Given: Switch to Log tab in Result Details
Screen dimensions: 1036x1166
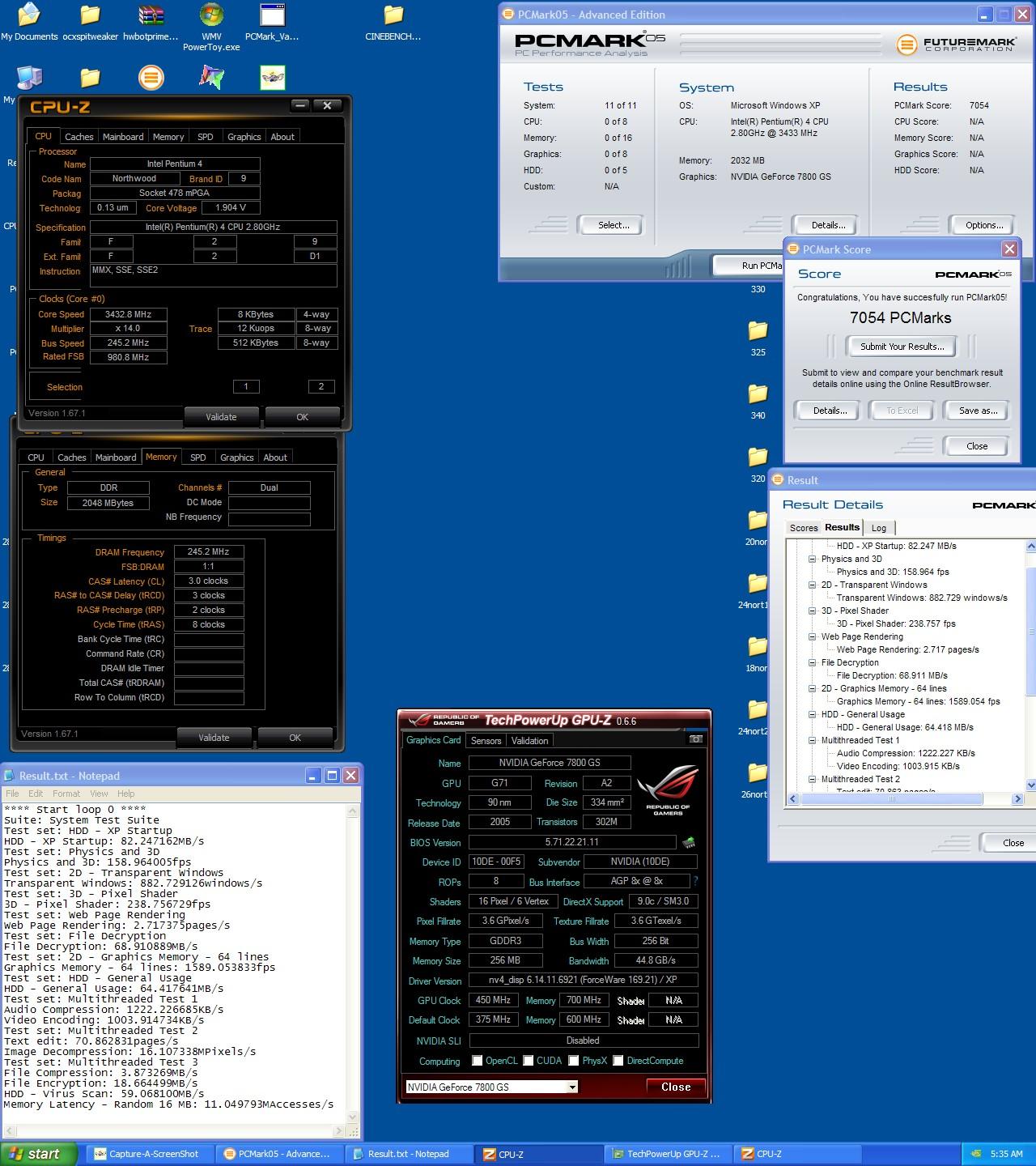Looking at the screenshot, I should pos(879,528).
